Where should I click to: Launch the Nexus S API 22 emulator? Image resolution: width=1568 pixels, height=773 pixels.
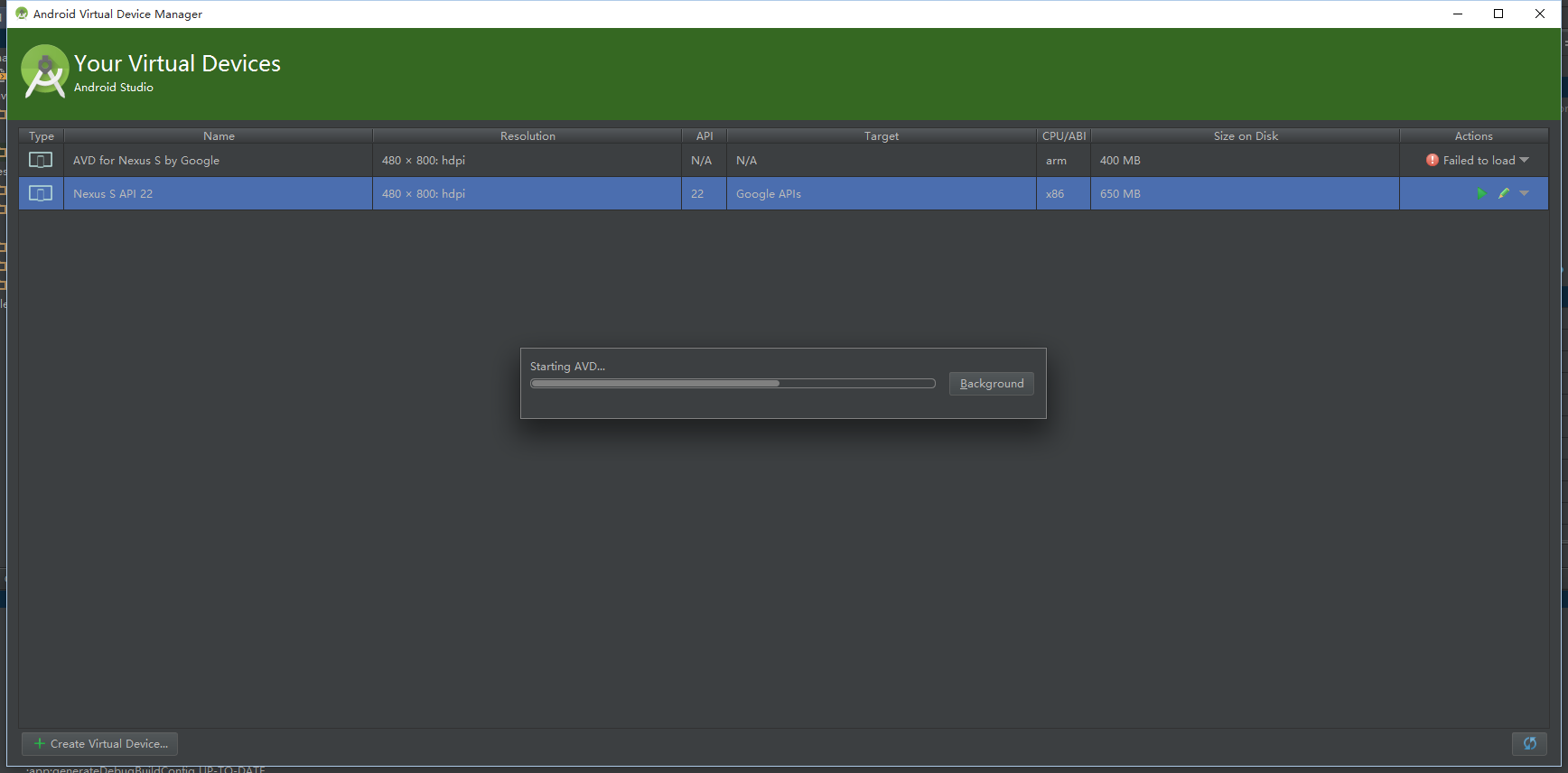pyautogui.click(x=1481, y=193)
